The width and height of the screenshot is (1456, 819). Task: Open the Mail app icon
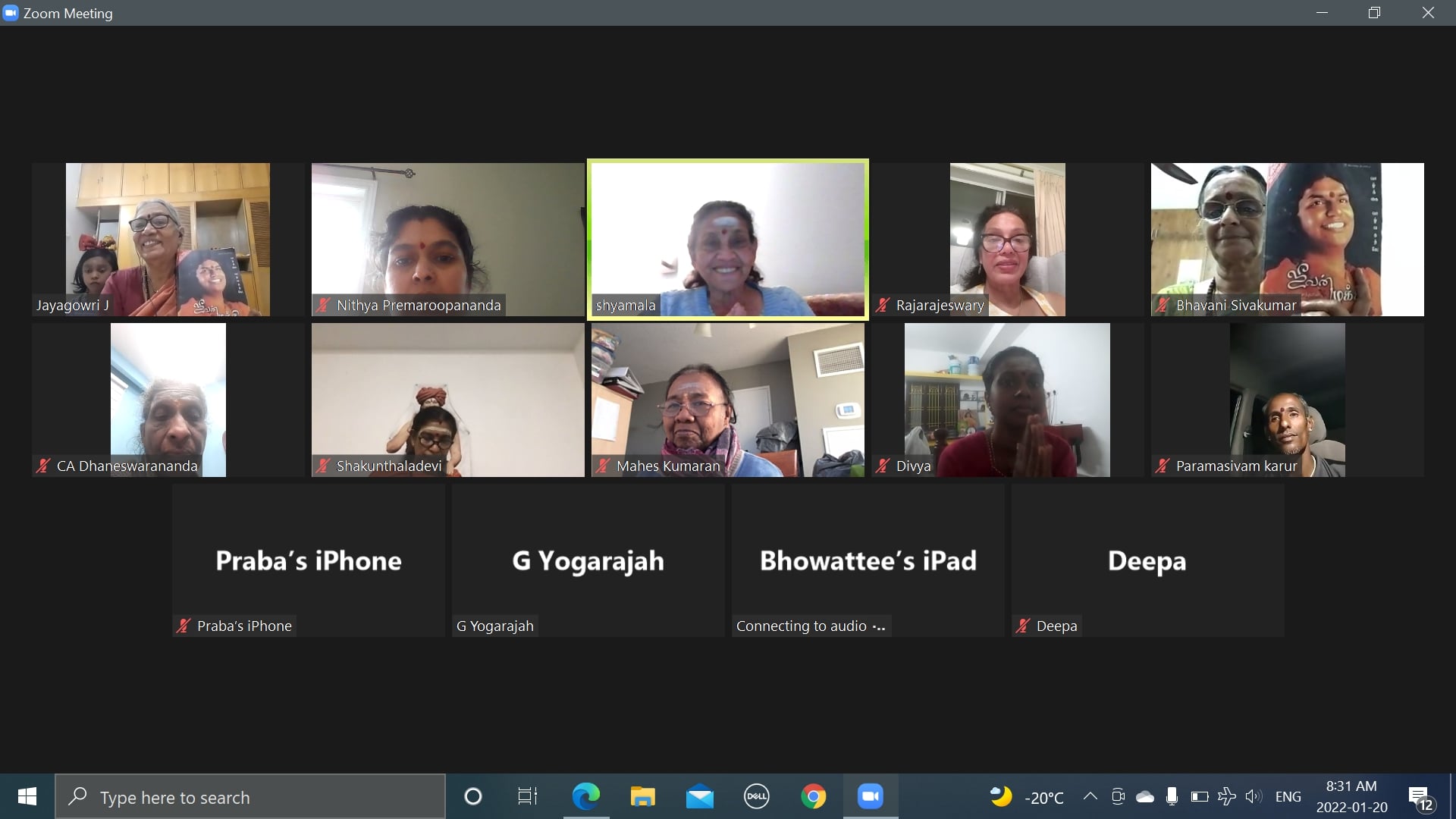coord(699,796)
